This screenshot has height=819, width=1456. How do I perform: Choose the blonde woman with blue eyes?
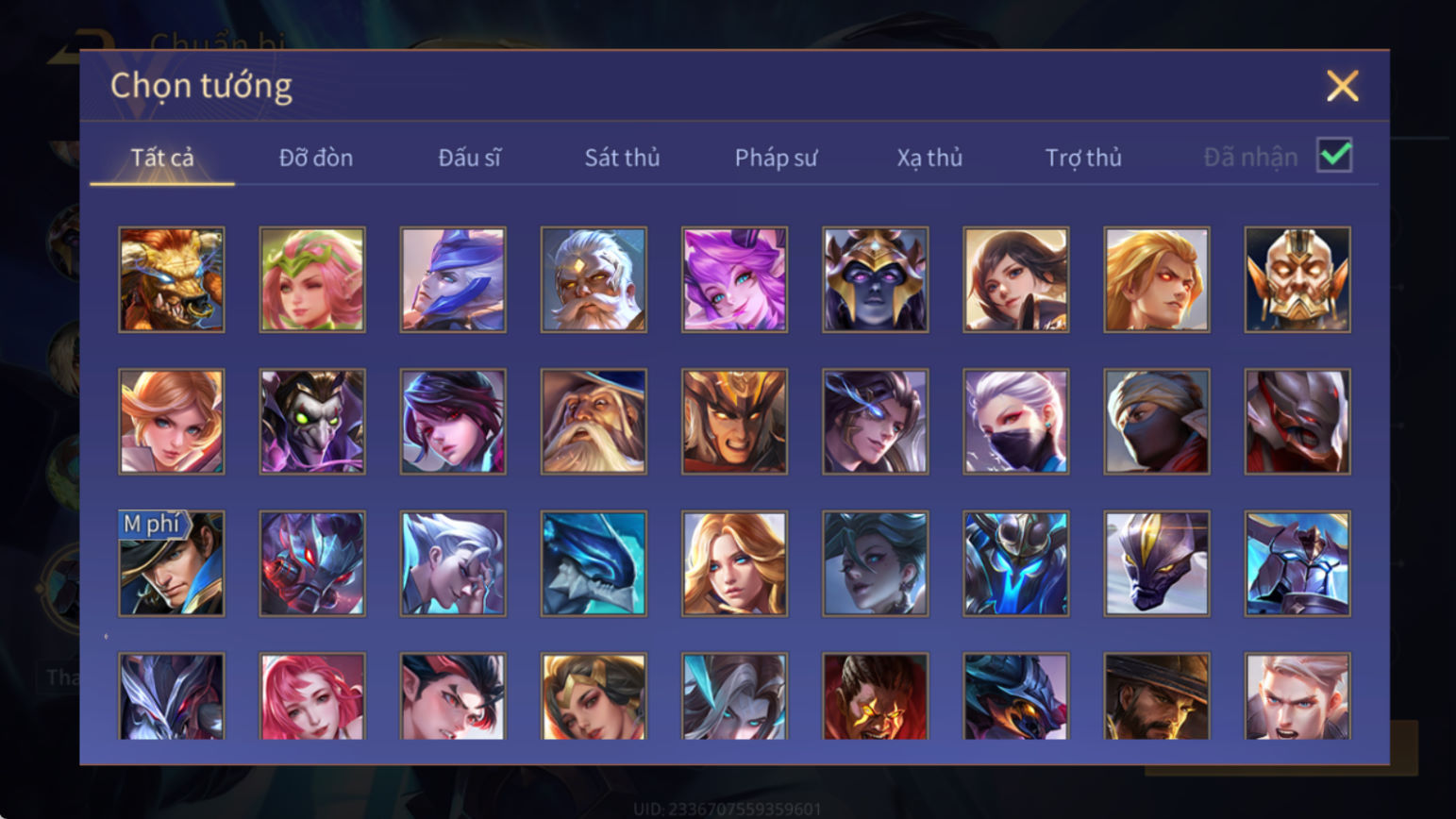(734, 563)
